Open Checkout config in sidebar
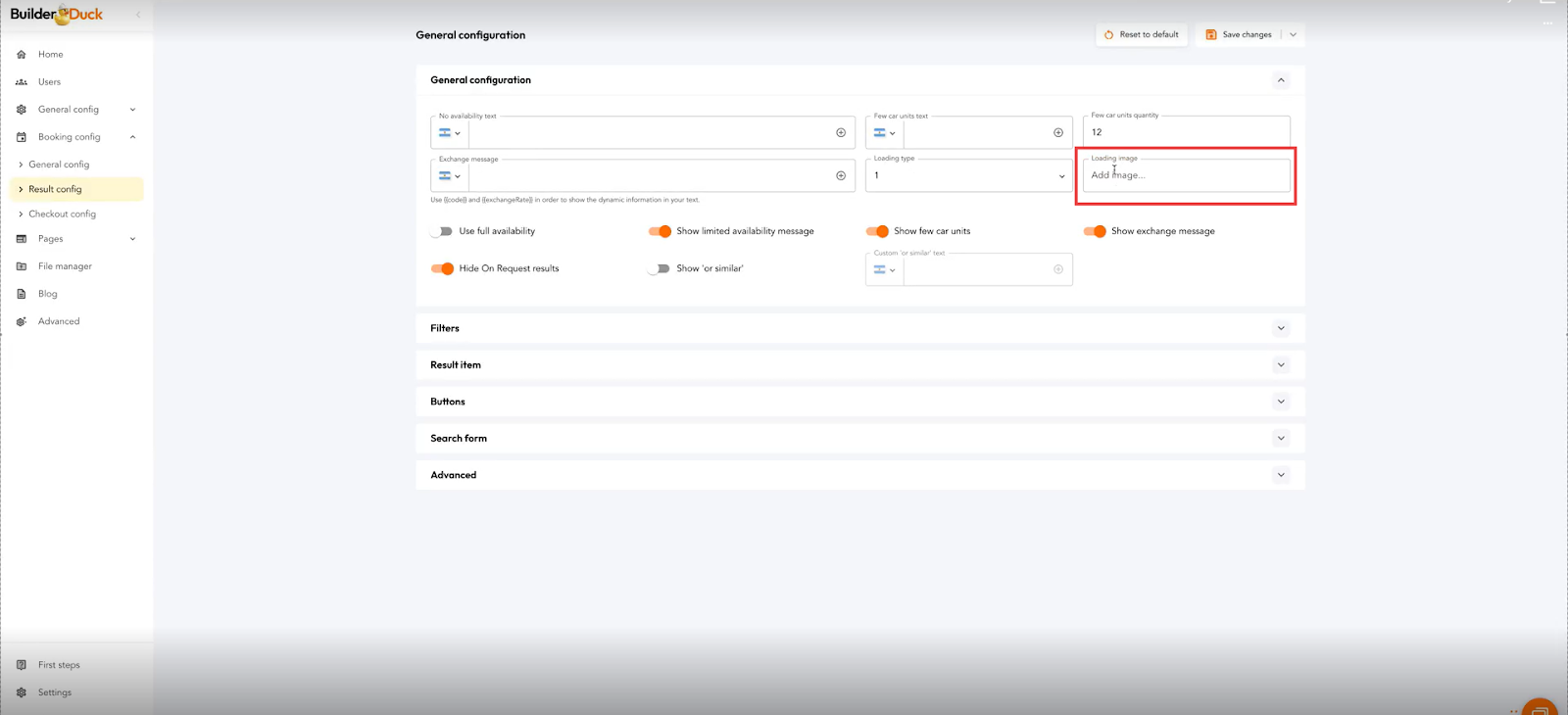The height and width of the screenshot is (715, 1568). coord(63,214)
